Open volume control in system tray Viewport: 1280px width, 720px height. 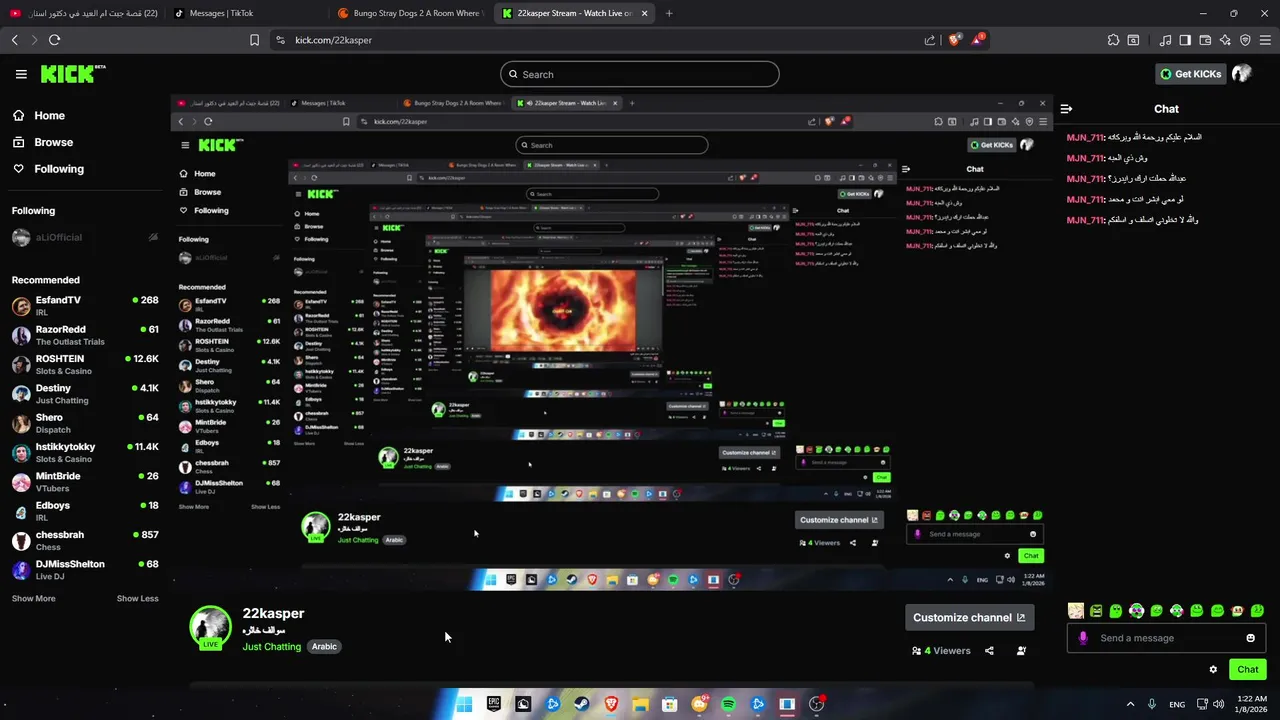coord(1220,704)
